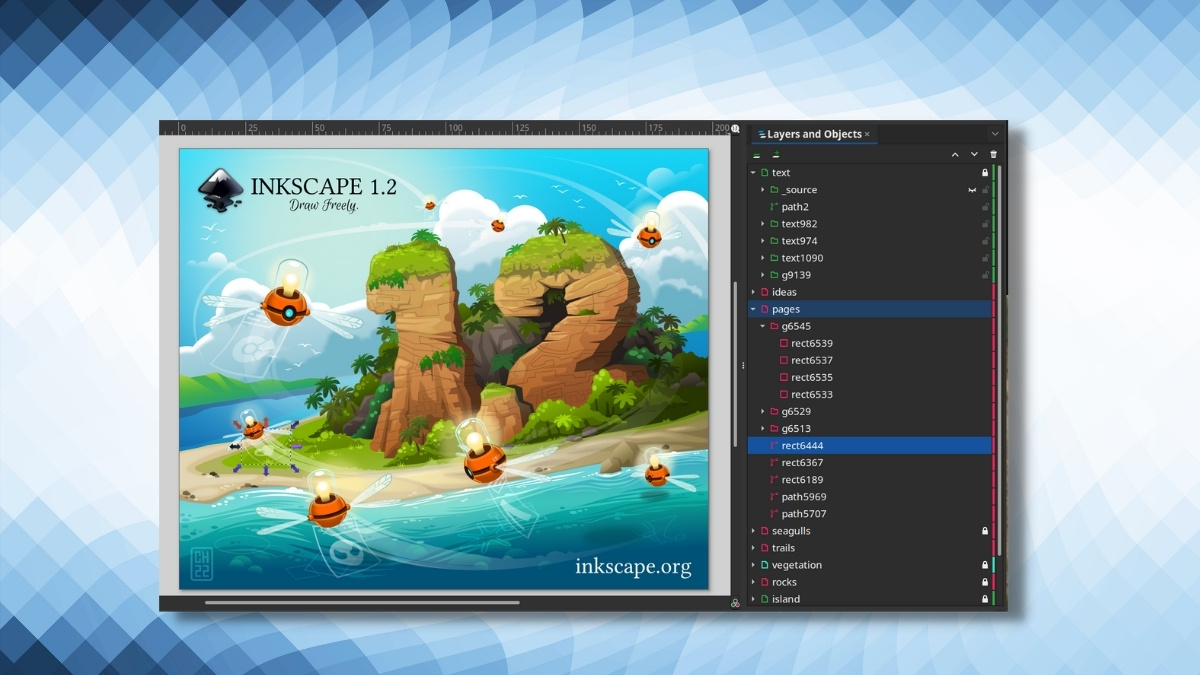This screenshot has height=675, width=1200.
Task: Close the Layers and Objects tab
Action: pos(868,134)
